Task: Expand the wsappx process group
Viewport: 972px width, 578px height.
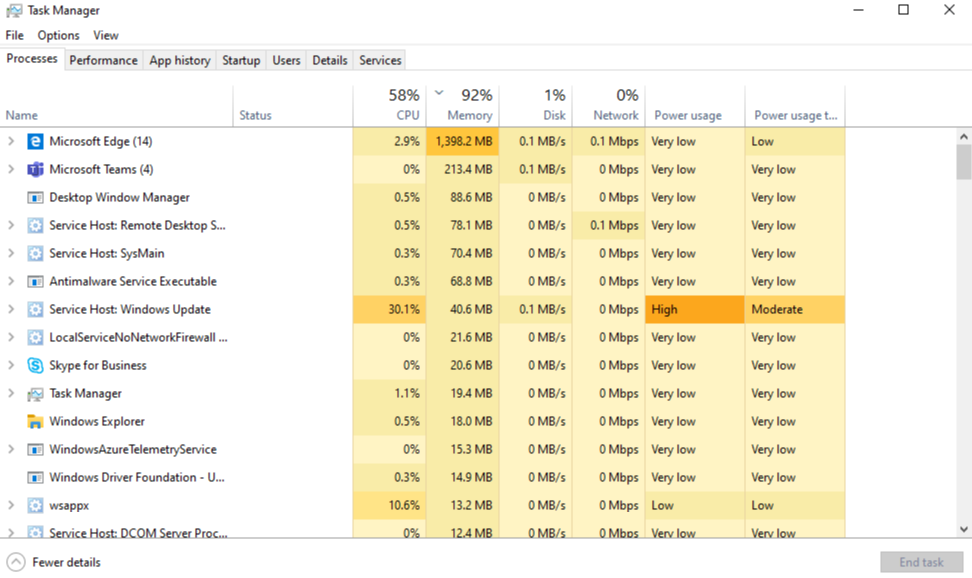Action: coord(11,505)
